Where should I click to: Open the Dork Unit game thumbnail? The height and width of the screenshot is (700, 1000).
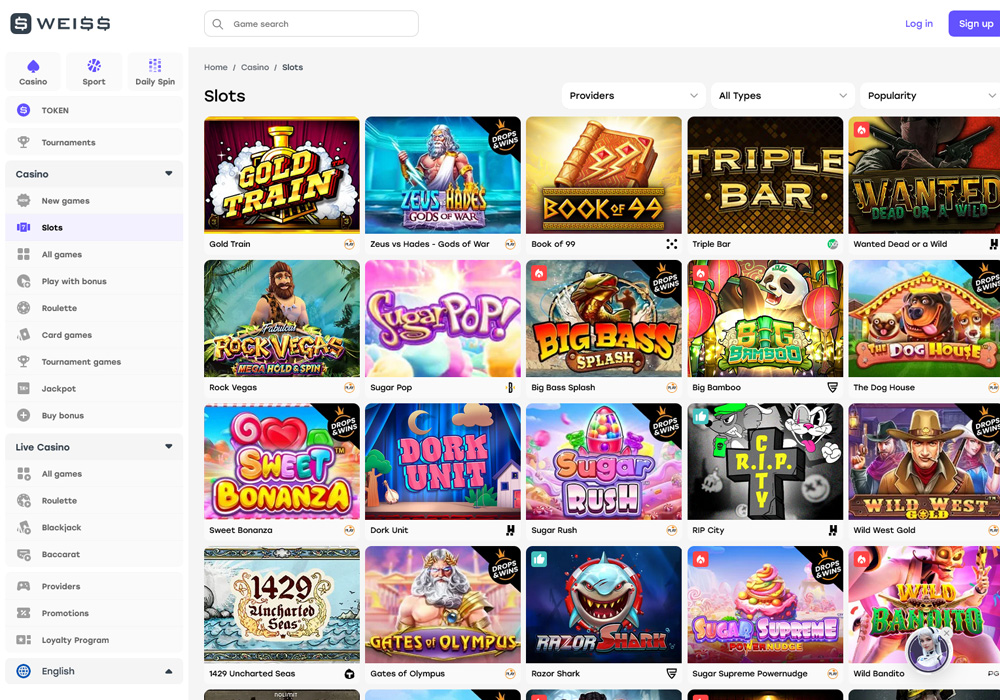click(x=443, y=462)
